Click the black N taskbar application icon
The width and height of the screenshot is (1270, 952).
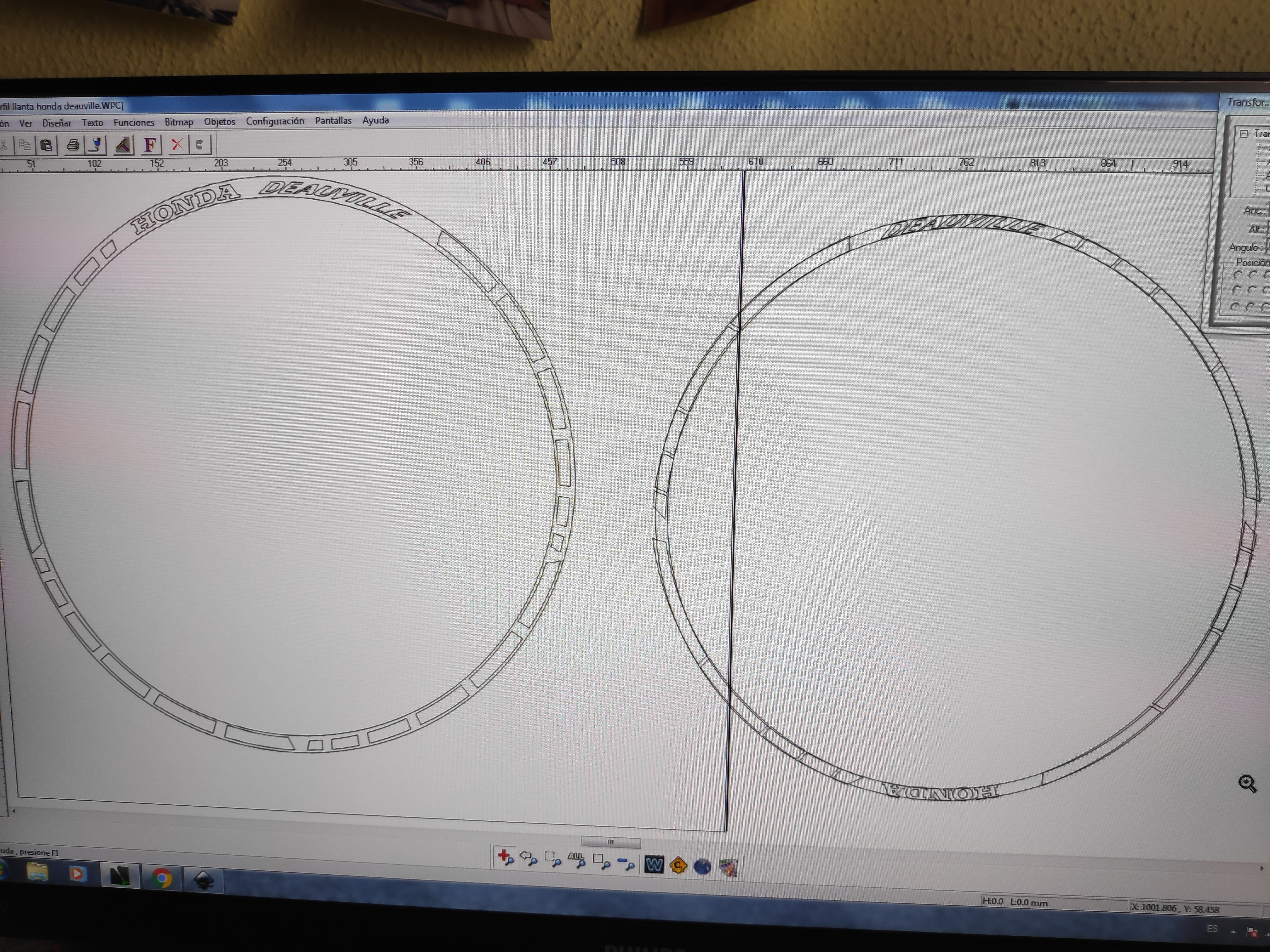119,876
